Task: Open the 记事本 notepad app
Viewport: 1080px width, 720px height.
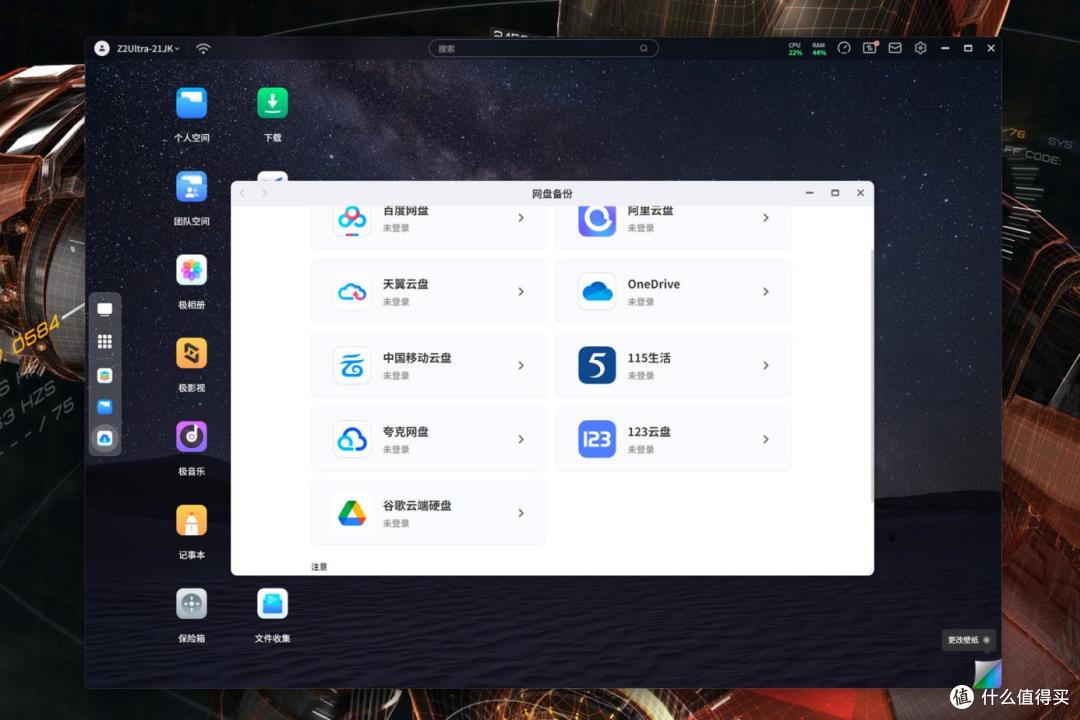Action: pyautogui.click(x=191, y=520)
